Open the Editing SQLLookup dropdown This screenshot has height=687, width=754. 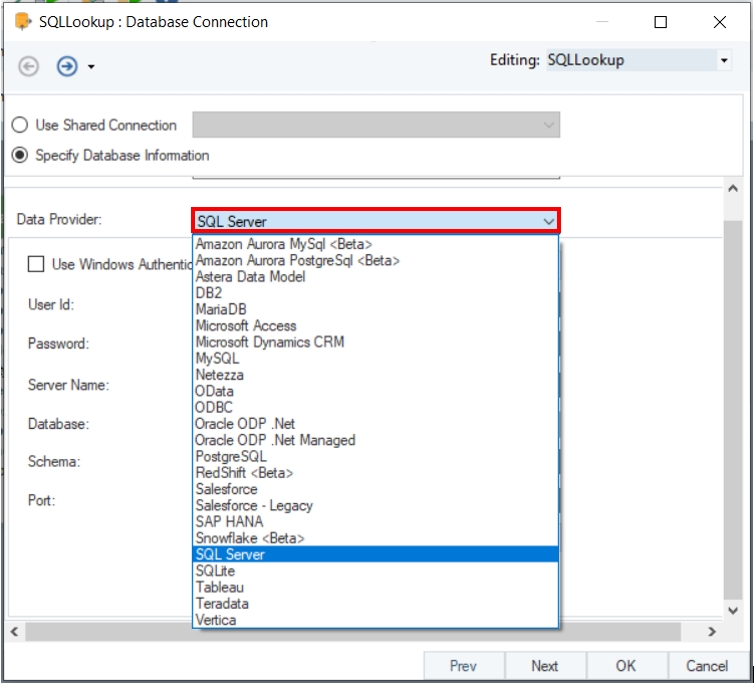pos(724,61)
